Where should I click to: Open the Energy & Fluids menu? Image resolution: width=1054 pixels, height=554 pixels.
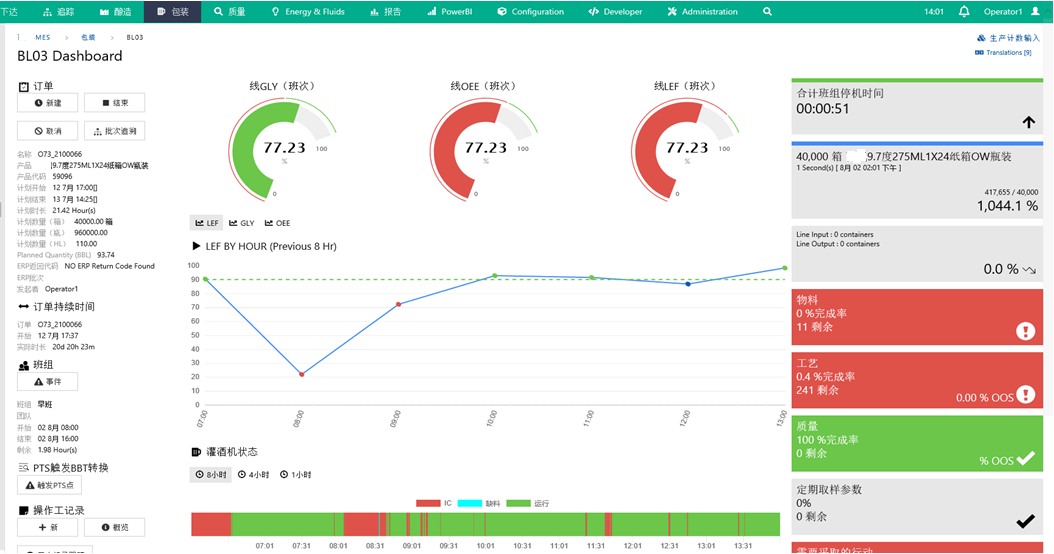[308, 12]
